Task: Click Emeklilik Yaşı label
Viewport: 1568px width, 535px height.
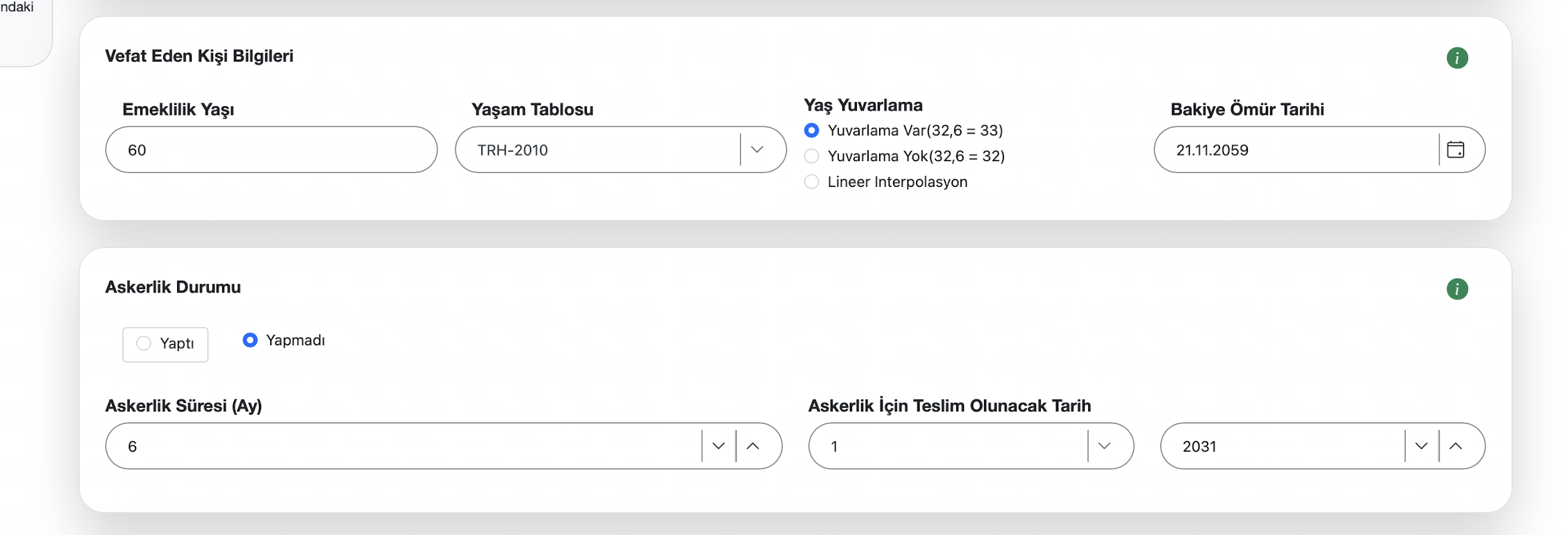Action: [178, 110]
